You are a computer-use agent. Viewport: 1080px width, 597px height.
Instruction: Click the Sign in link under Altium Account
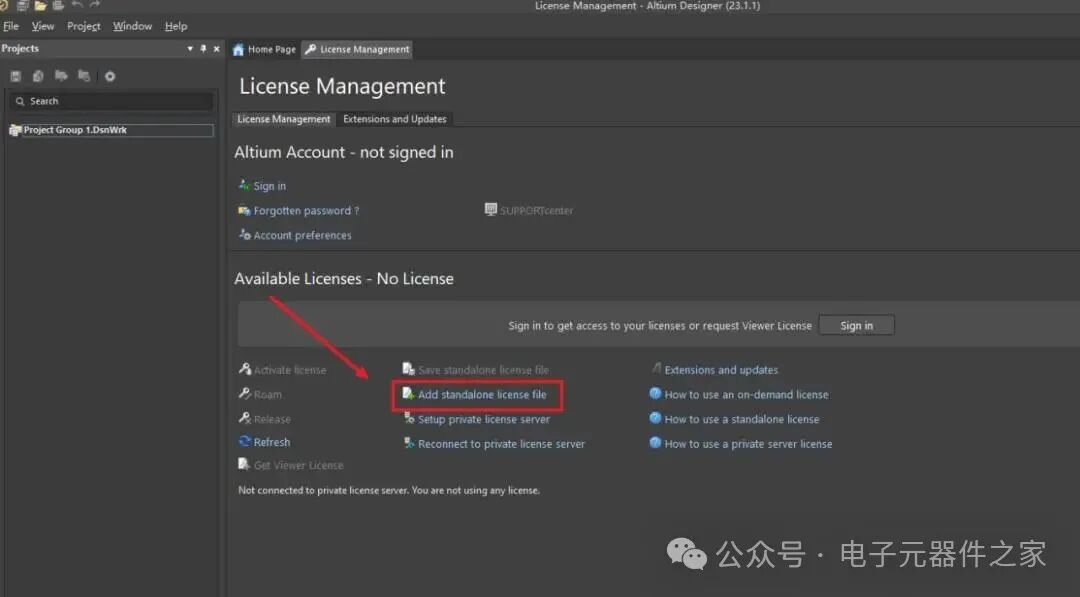point(269,186)
